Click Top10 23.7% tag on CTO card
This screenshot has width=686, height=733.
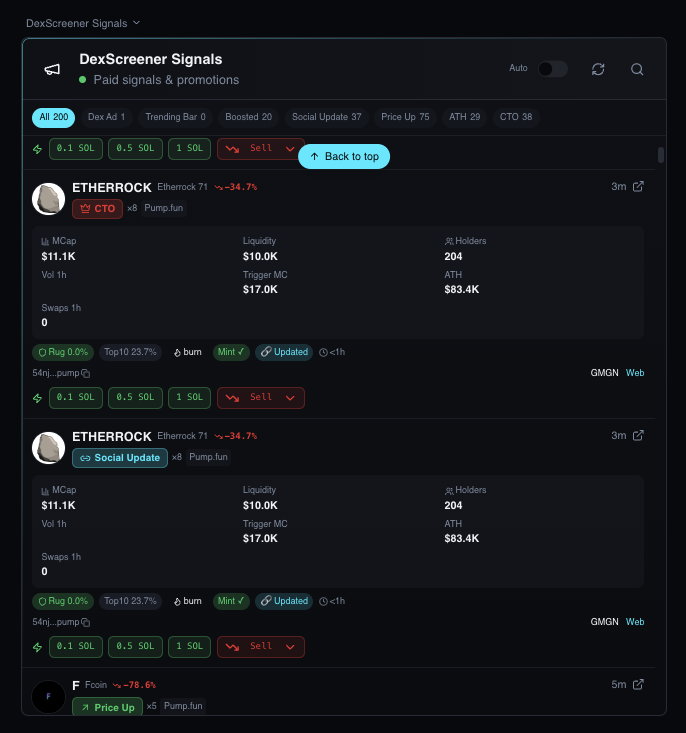(130, 352)
